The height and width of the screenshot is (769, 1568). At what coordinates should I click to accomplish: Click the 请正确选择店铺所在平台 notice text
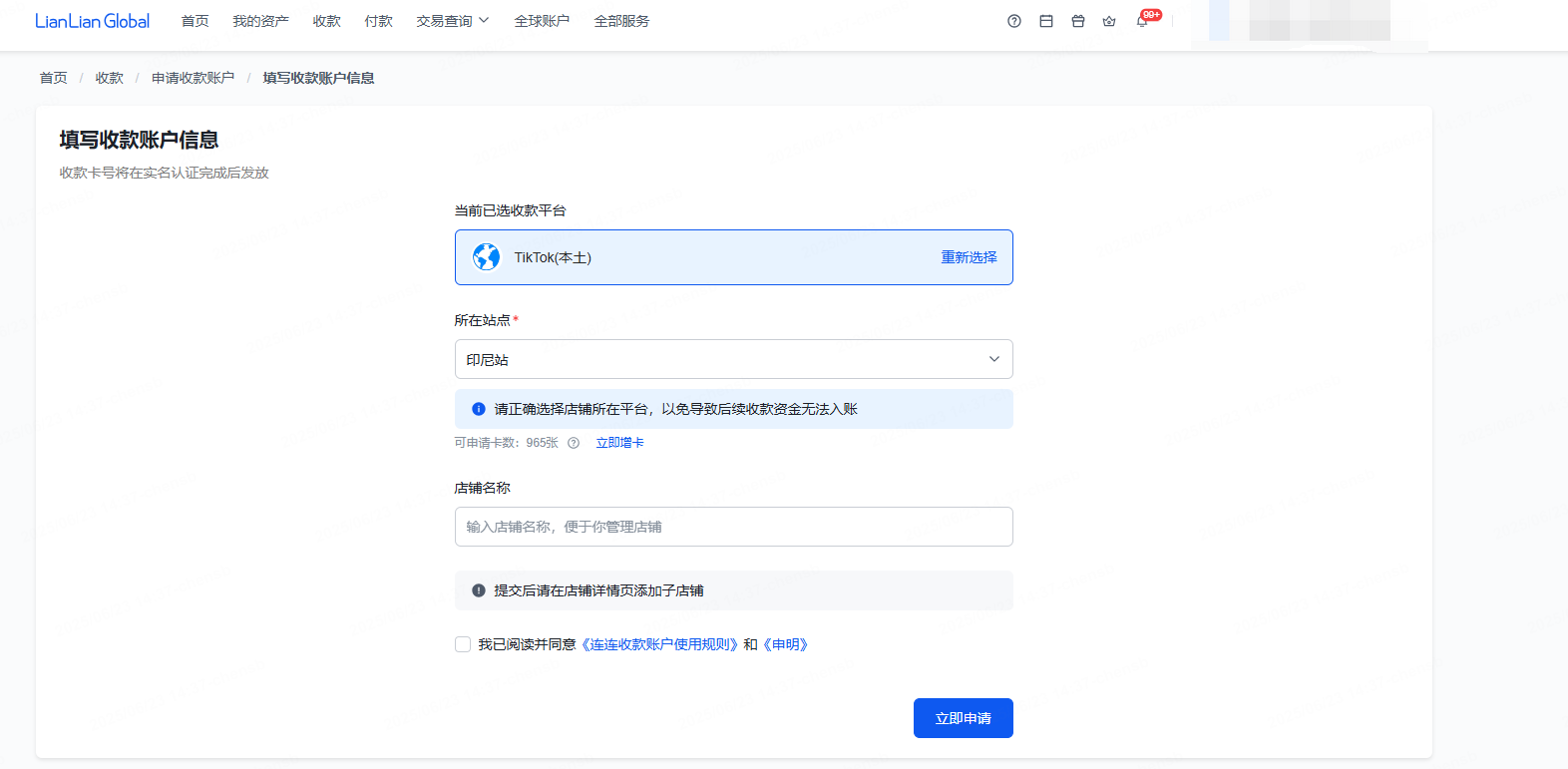click(676, 409)
